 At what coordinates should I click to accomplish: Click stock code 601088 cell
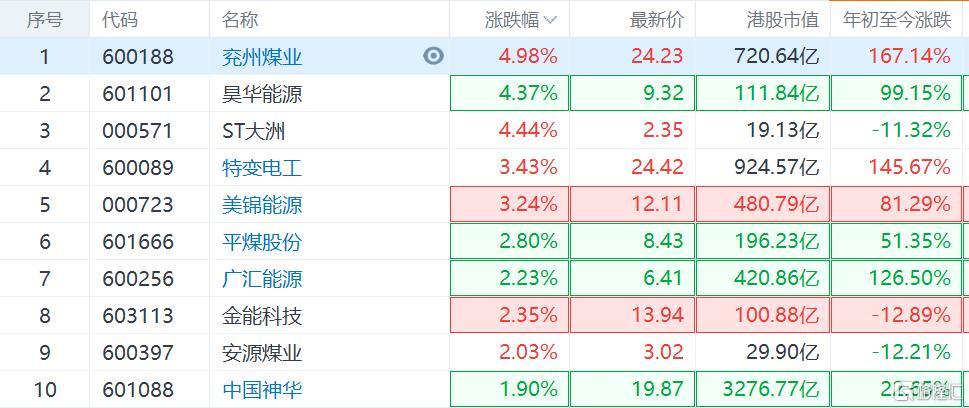[138, 390]
